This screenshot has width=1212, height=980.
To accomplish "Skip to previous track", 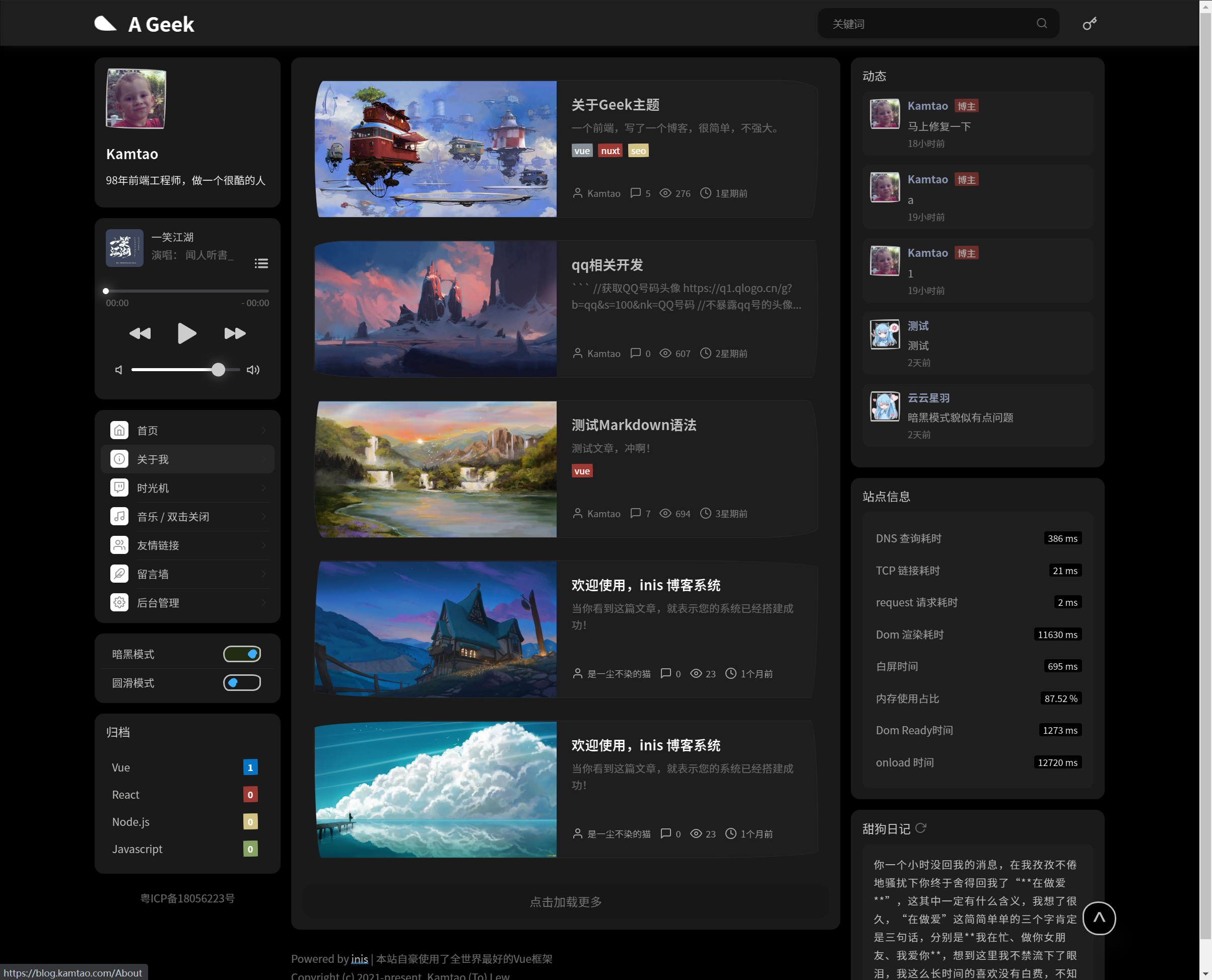I will [x=140, y=333].
